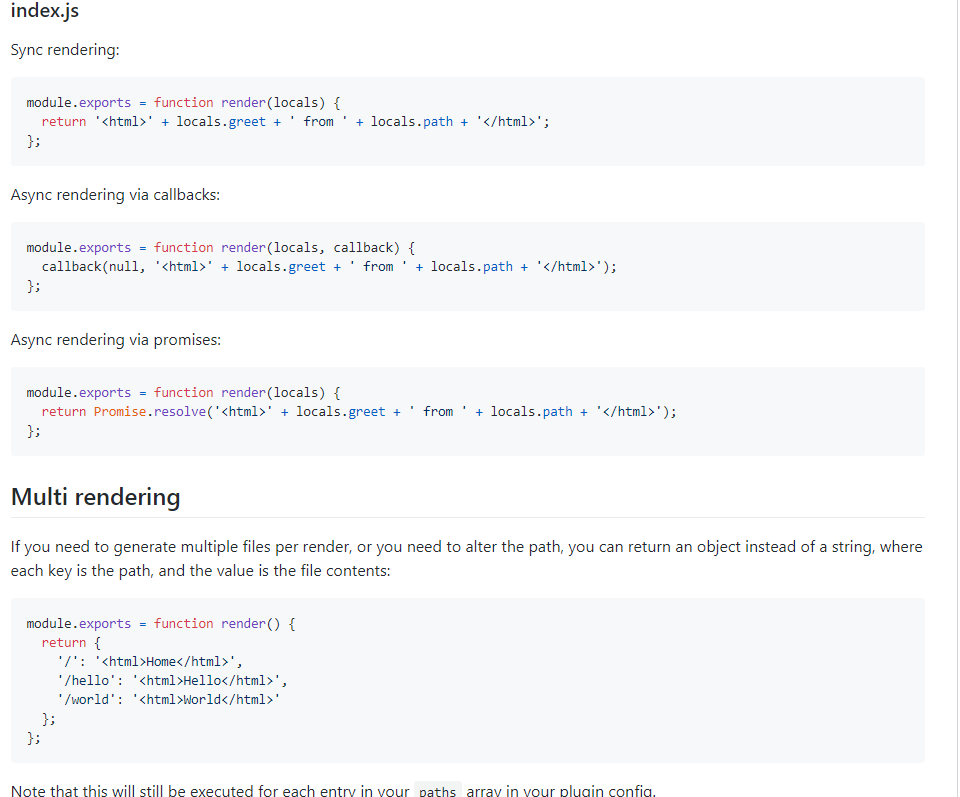
Task: Click the inline 'paths' code word
Action: point(438,791)
